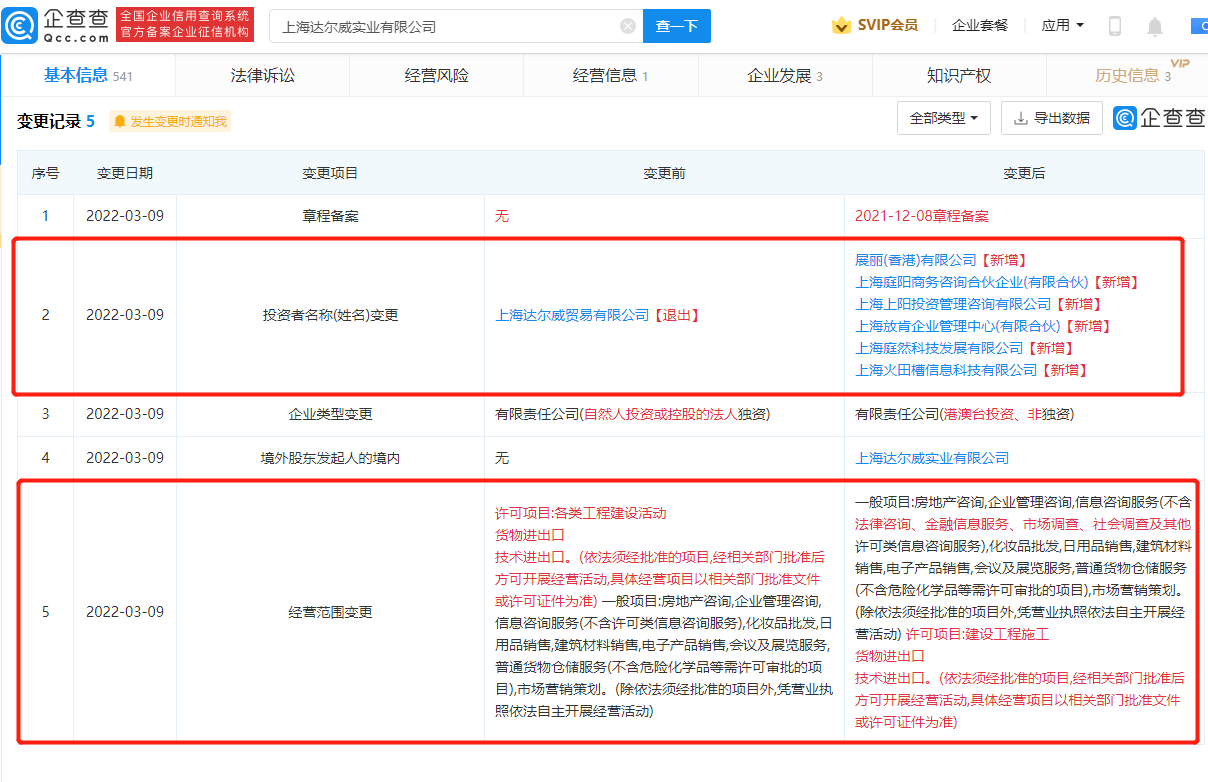The width and height of the screenshot is (1208, 782).
Task: Click the 企查查 logo in header
Action: tap(56, 25)
